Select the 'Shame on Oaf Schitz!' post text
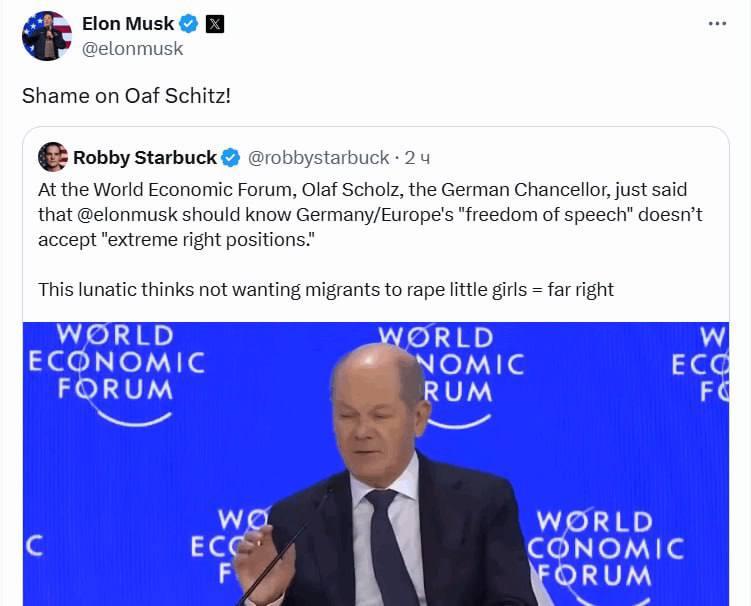 click(126, 96)
